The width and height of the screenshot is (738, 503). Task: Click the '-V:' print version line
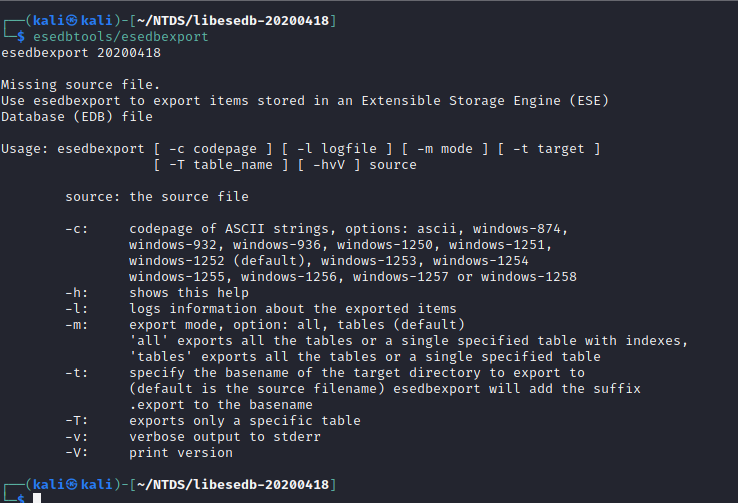coord(149,453)
